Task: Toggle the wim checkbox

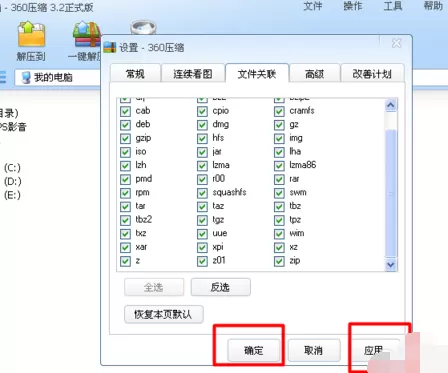Action: tap(279, 234)
